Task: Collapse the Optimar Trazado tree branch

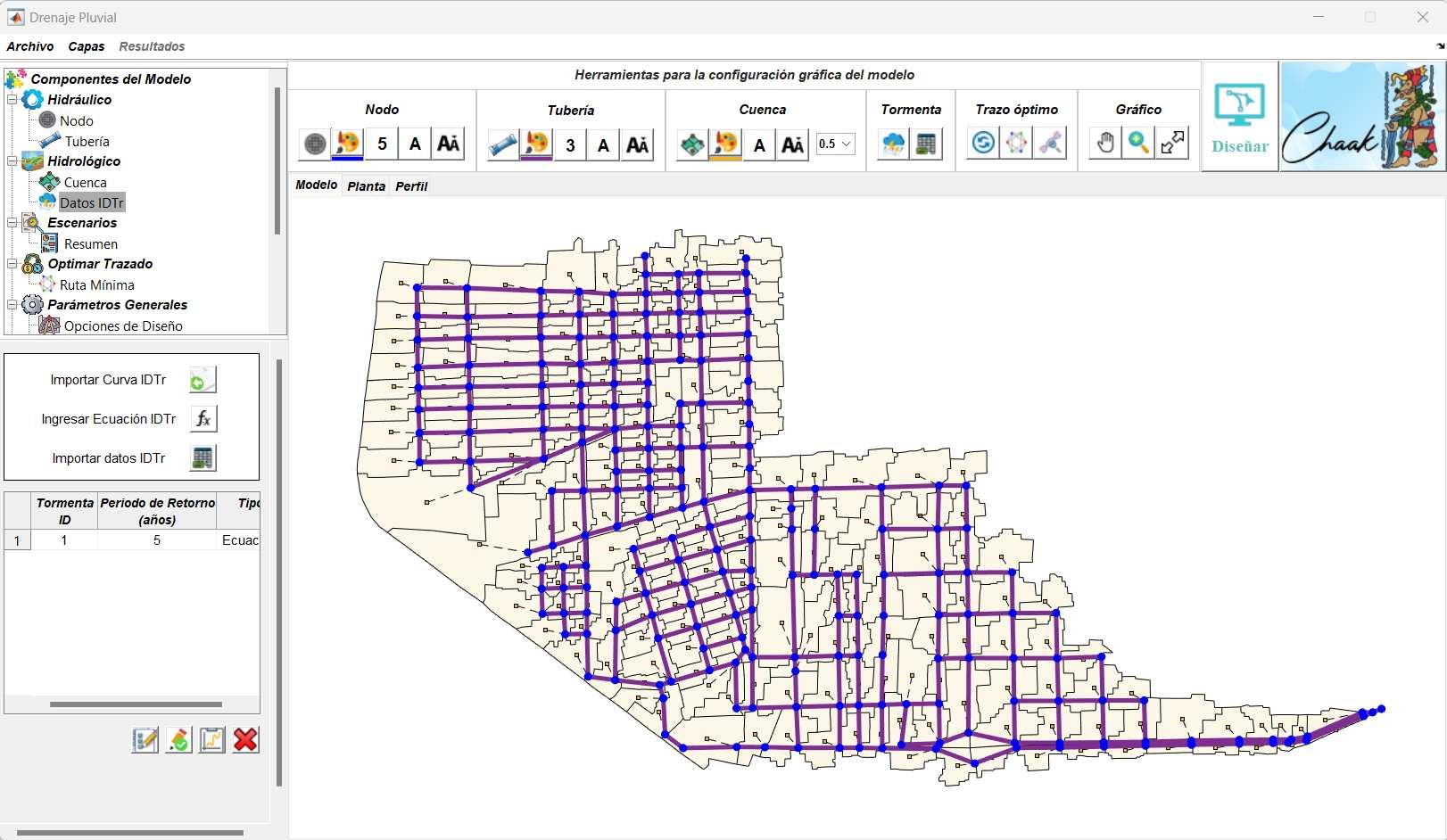Action: point(12,264)
